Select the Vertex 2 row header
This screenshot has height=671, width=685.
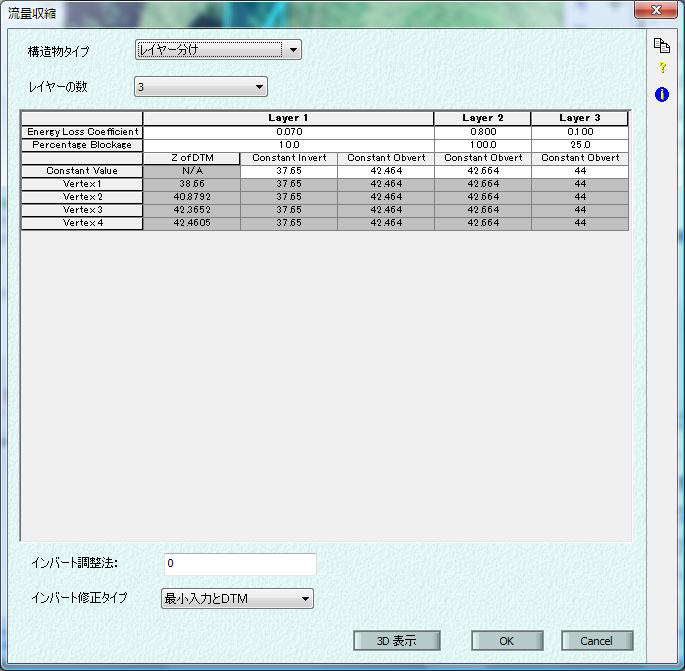[x=82, y=197]
